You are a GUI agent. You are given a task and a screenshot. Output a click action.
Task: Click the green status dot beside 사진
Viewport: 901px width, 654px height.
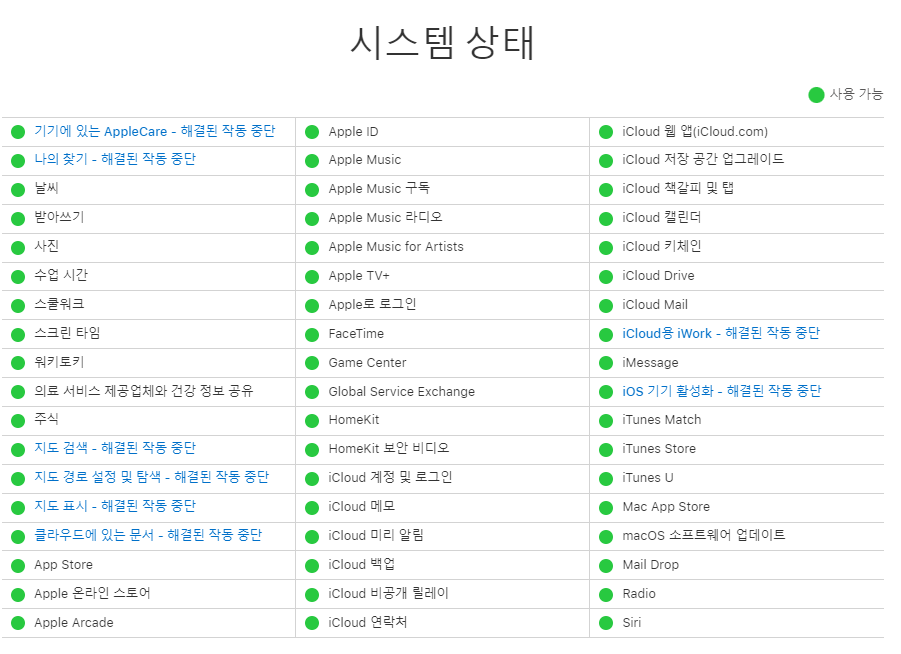pyautogui.click(x=18, y=248)
